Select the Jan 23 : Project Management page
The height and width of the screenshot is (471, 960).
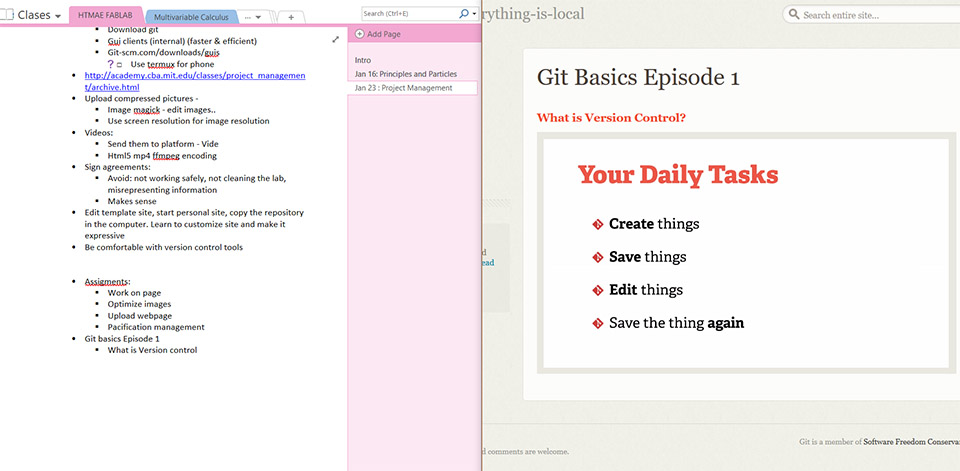(413, 88)
